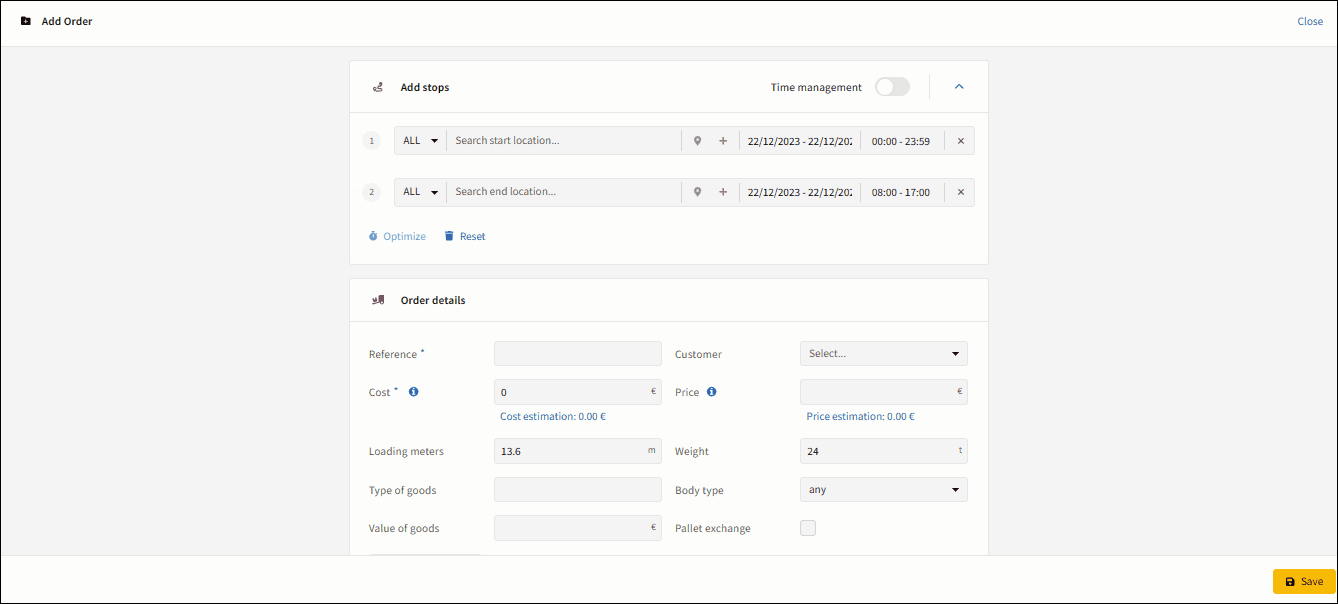Screen dimensions: 1338x604
Task: Click the Optimize link text
Action: [x=404, y=237]
